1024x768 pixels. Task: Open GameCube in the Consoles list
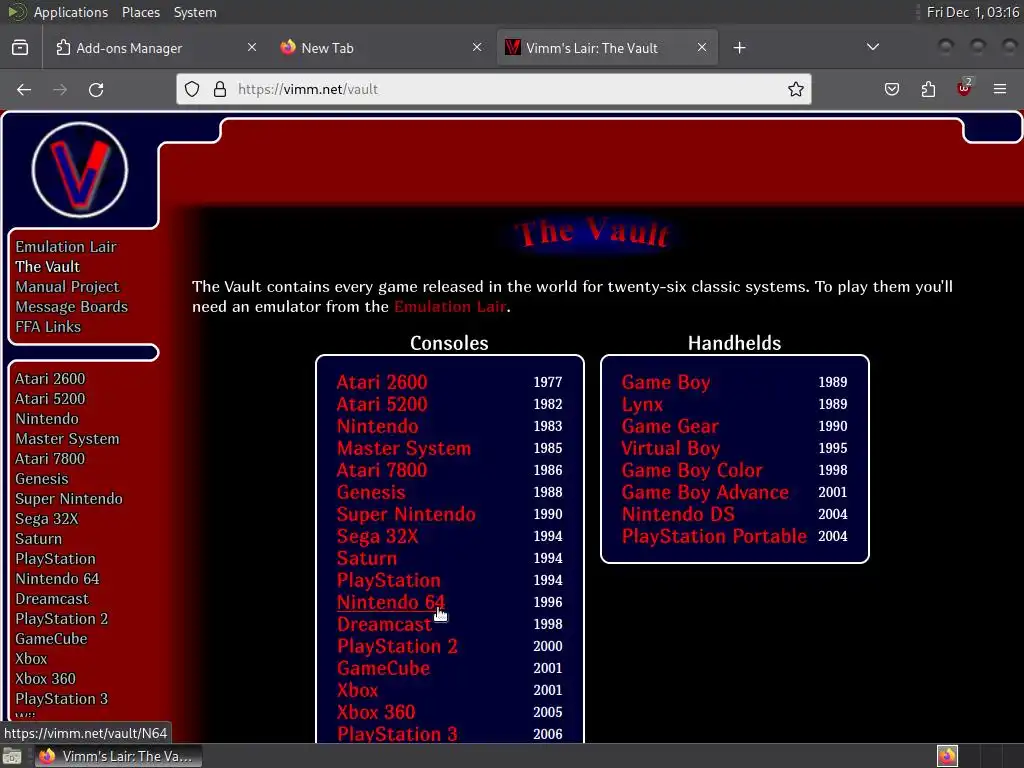383,668
